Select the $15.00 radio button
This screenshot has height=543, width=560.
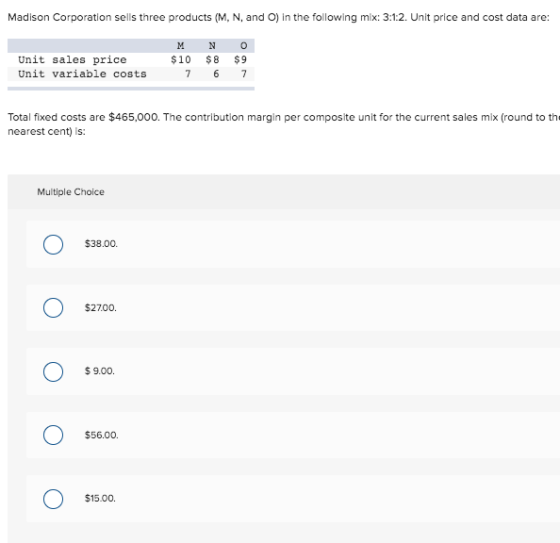pyautogui.click(x=53, y=499)
